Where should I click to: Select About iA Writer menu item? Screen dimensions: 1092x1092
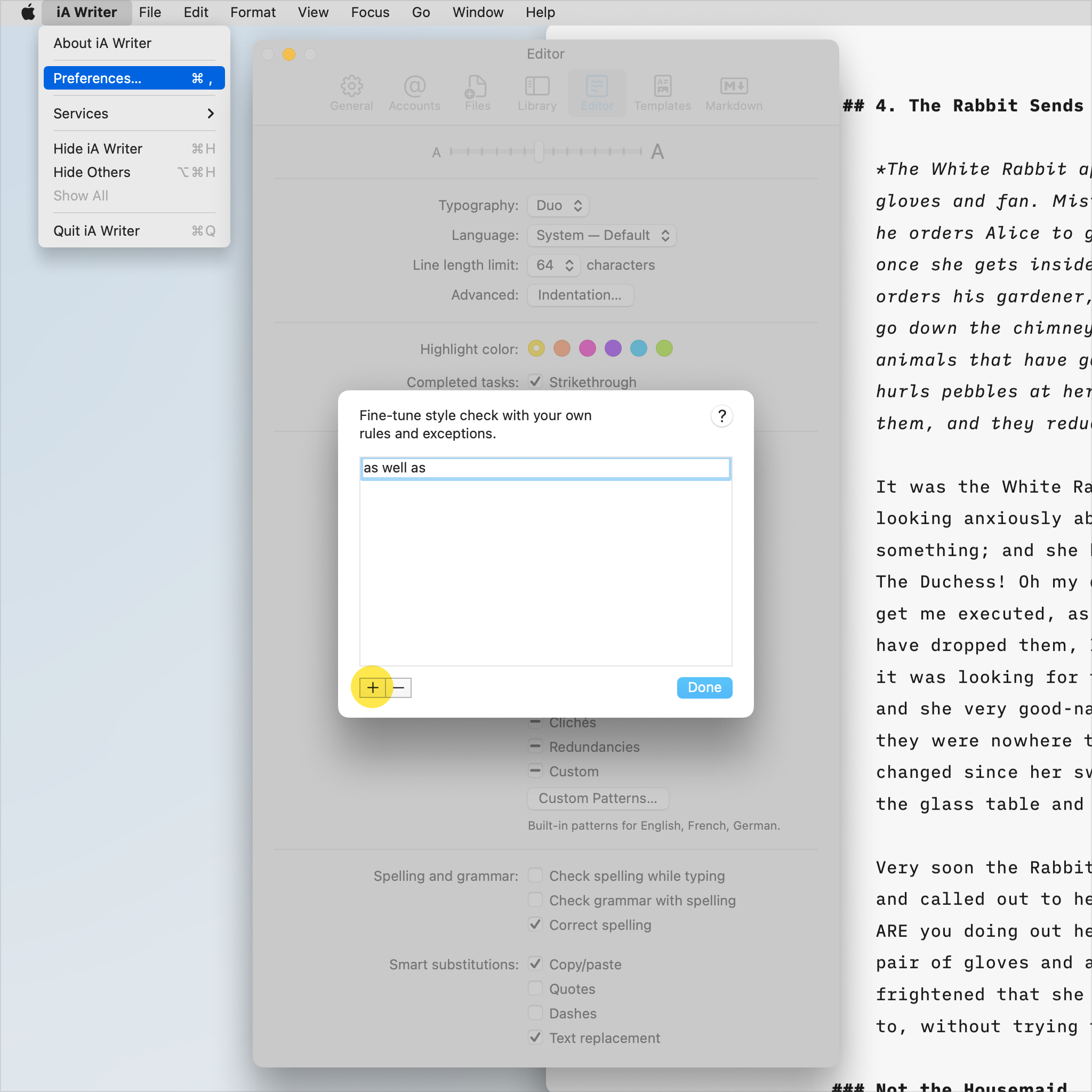134,43
